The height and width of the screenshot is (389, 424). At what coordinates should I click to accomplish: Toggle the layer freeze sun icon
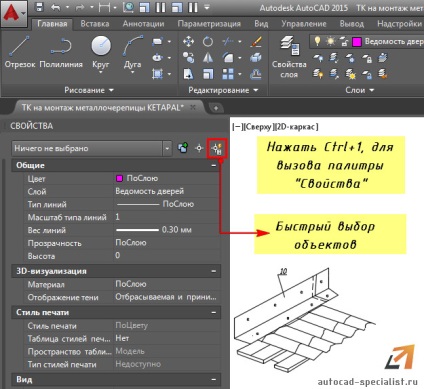tap(331, 41)
